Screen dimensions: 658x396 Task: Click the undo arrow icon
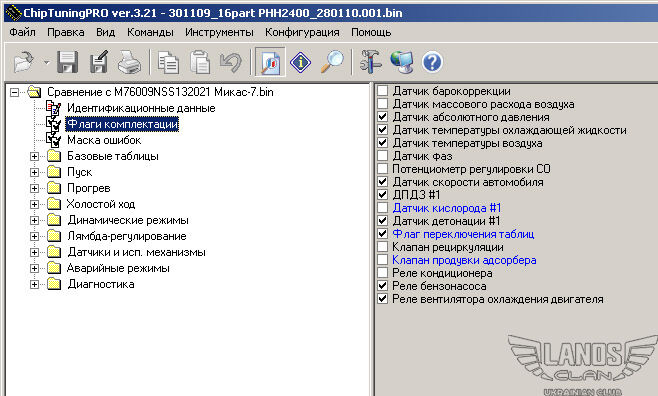[230, 62]
